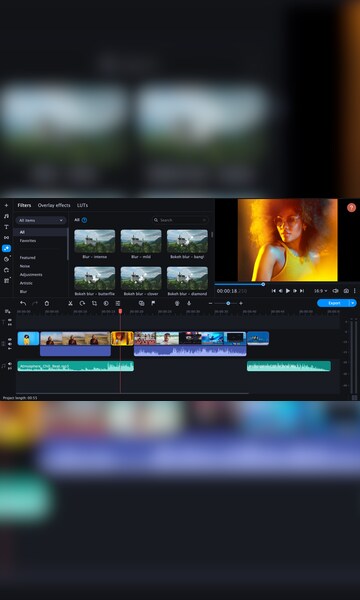Select Bokeh blur - diamond thumbnail

(x=187, y=278)
